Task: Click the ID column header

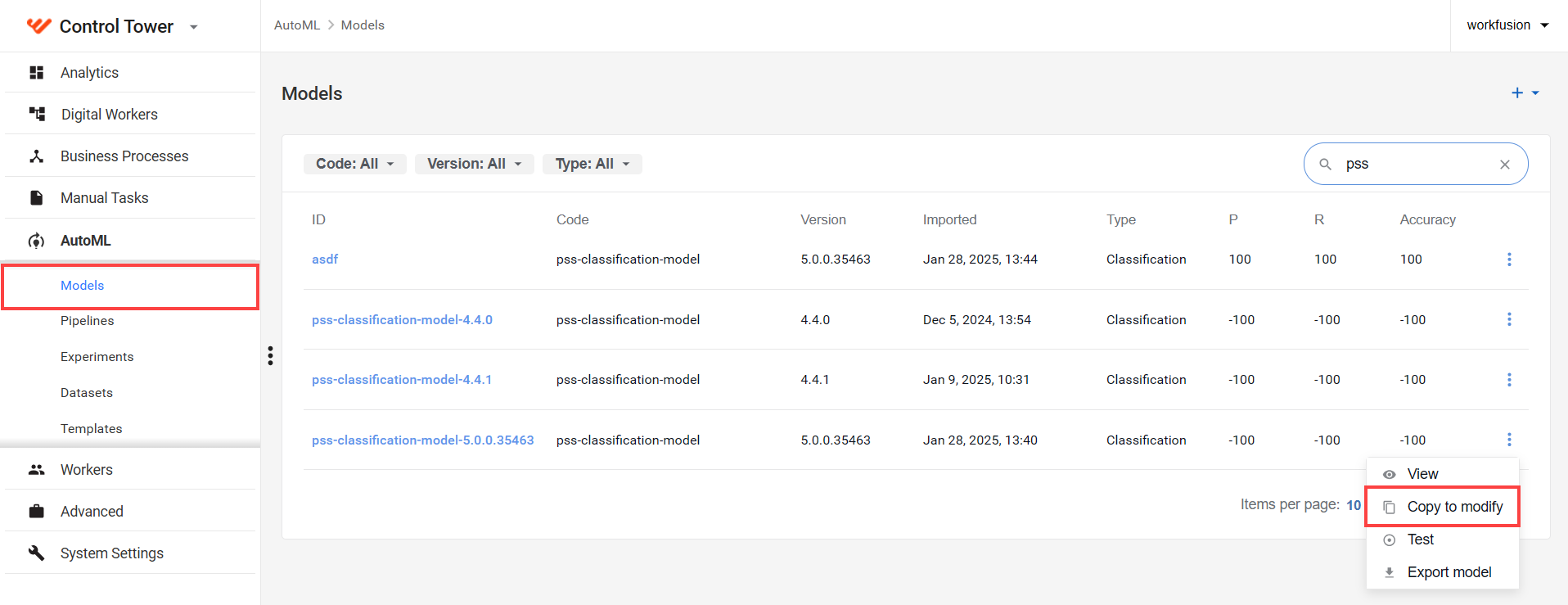Action: click(318, 220)
